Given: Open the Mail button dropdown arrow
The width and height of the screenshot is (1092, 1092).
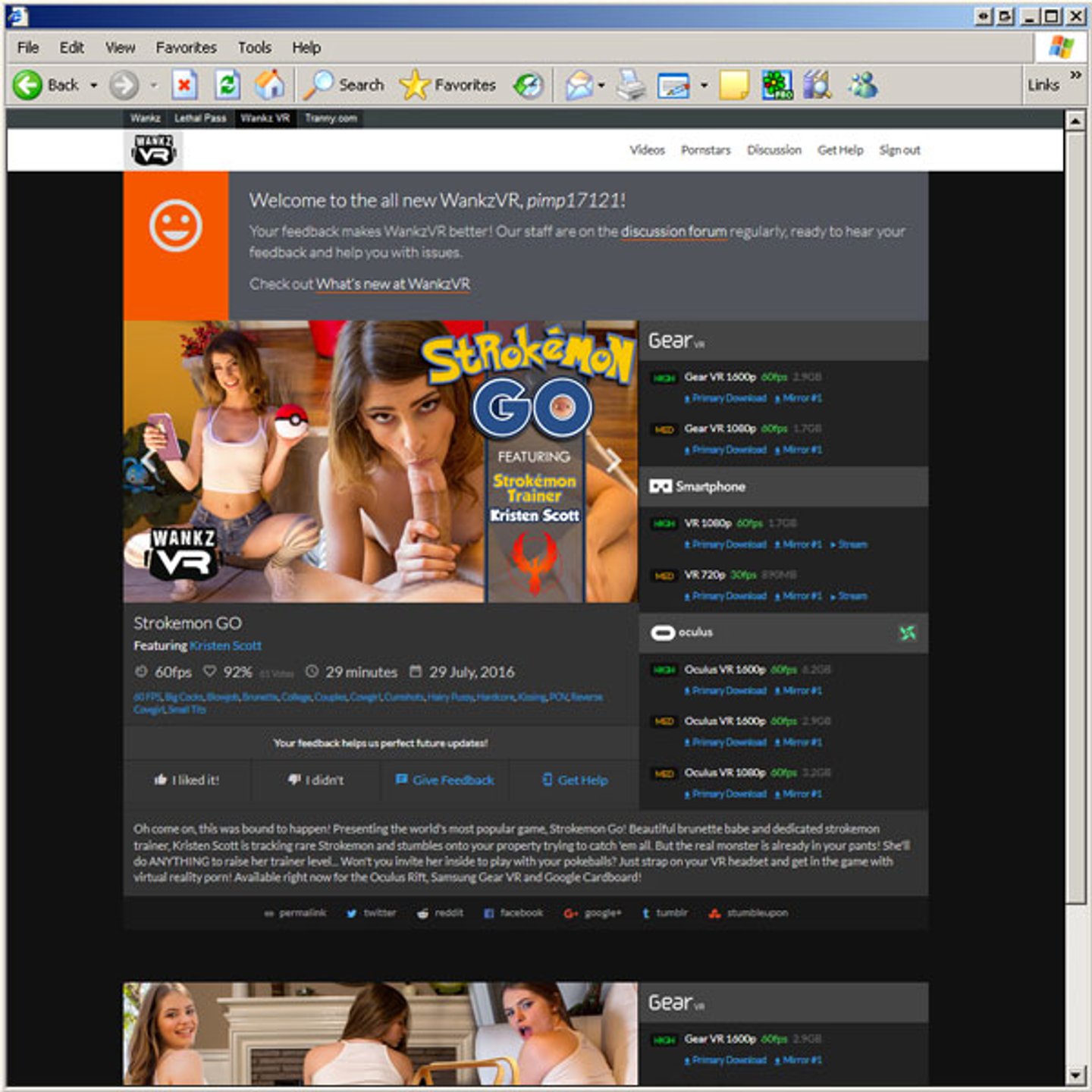Looking at the screenshot, I should click(601, 85).
